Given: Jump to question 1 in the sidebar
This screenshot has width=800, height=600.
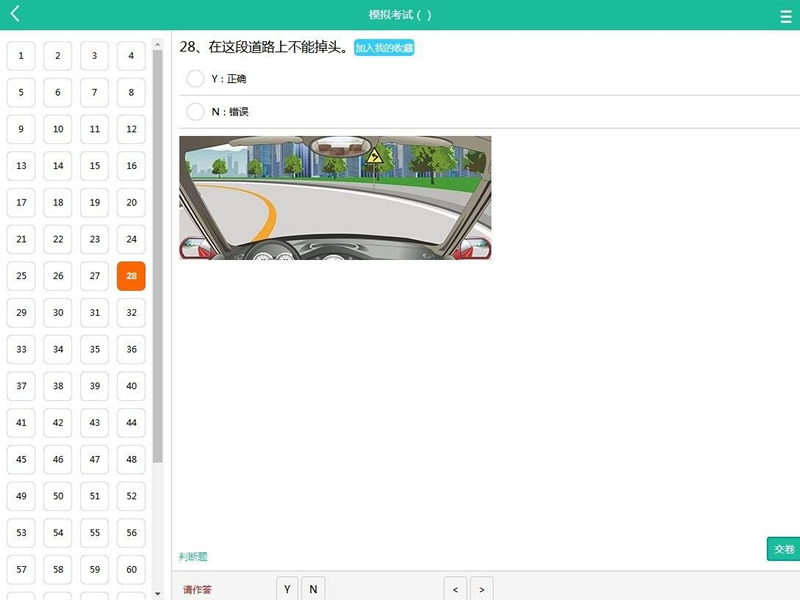Looking at the screenshot, I should (x=21, y=56).
